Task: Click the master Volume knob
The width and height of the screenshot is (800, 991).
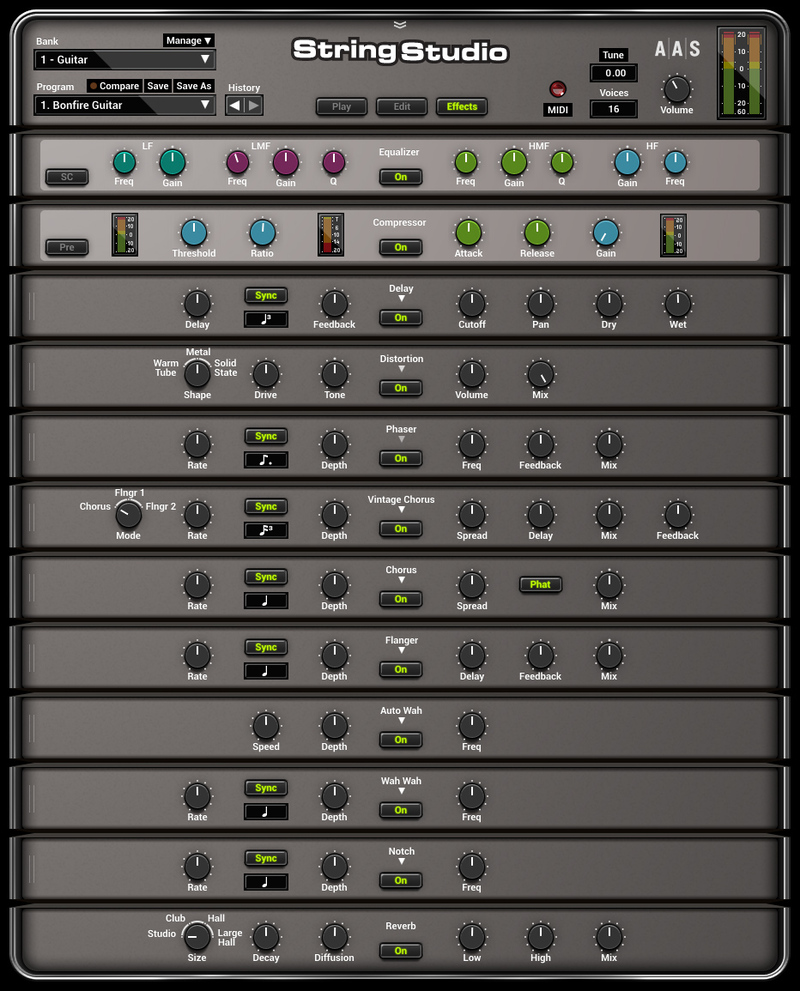Action: (677, 90)
